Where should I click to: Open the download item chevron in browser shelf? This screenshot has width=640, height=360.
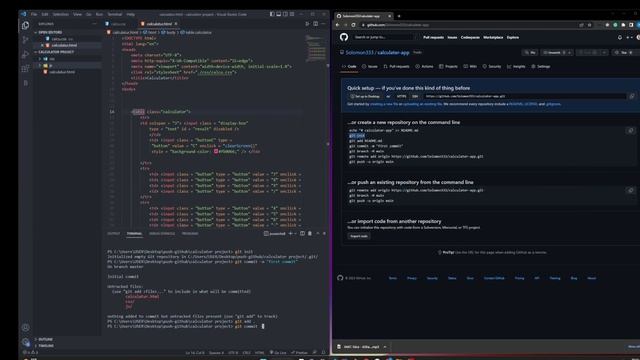[385, 347]
